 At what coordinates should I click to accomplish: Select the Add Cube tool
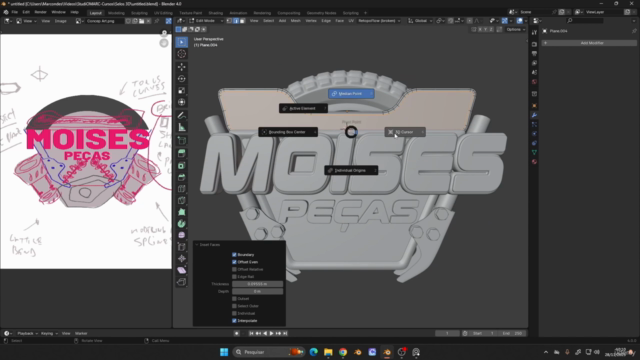click(x=182, y=141)
